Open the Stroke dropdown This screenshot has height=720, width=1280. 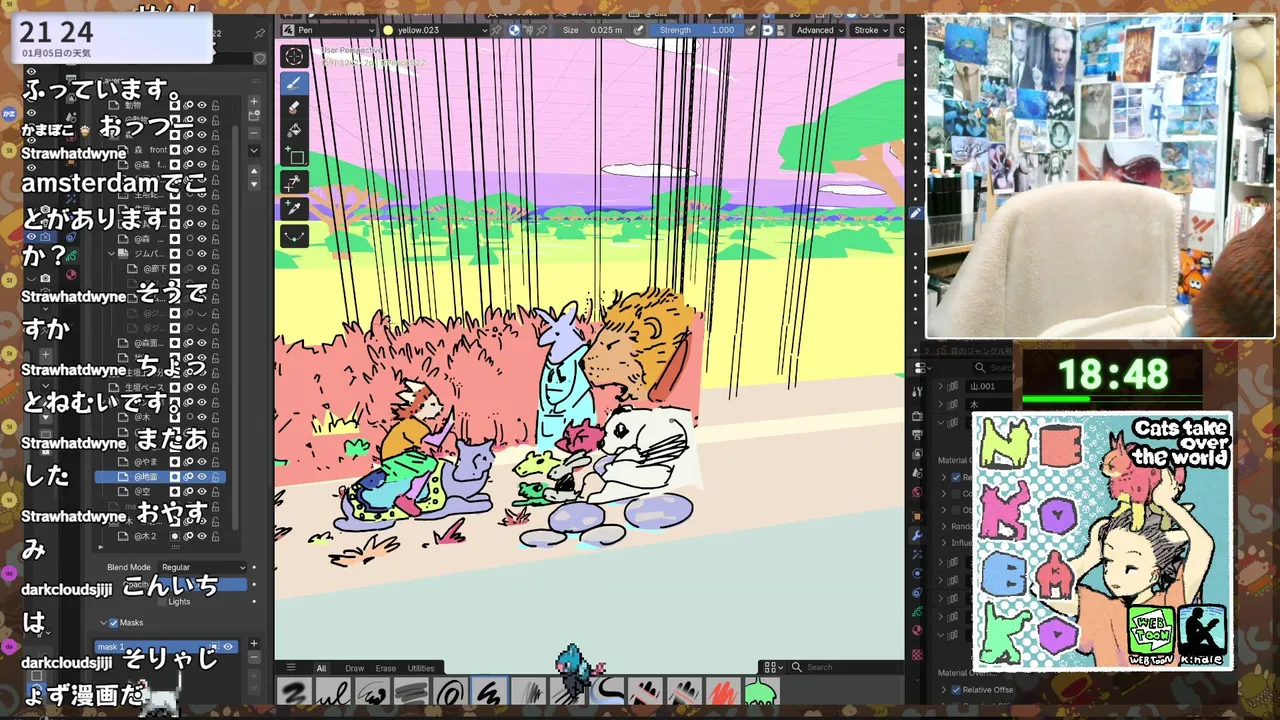[870, 30]
